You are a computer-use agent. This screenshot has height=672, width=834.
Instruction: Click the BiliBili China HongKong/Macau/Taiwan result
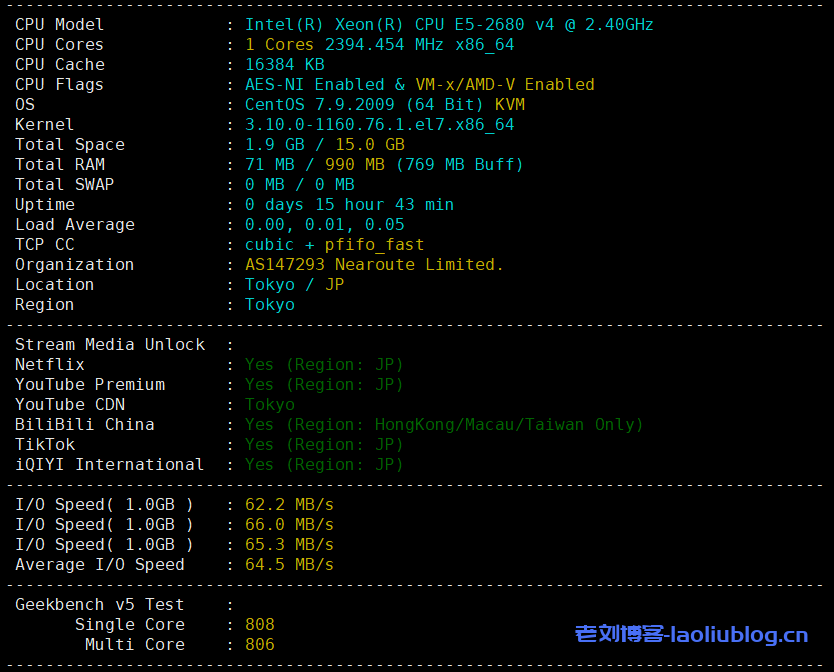coord(444,424)
